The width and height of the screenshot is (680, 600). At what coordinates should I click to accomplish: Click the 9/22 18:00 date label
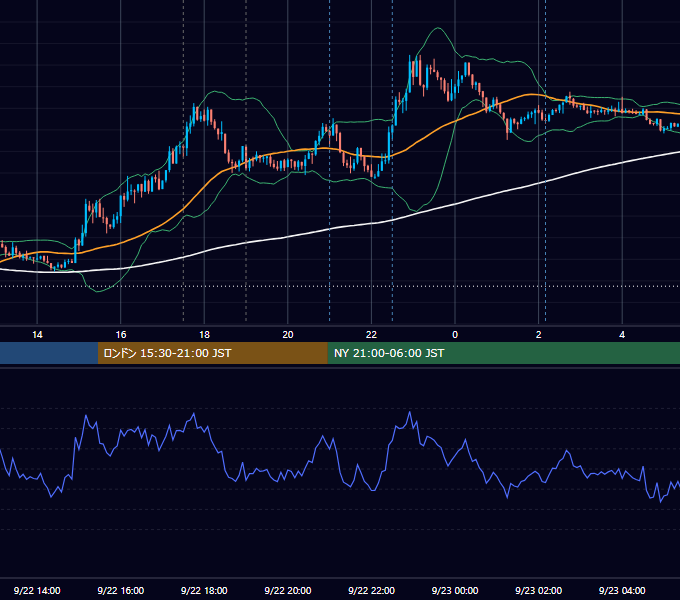pyautogui.click(x=204, y=590)
